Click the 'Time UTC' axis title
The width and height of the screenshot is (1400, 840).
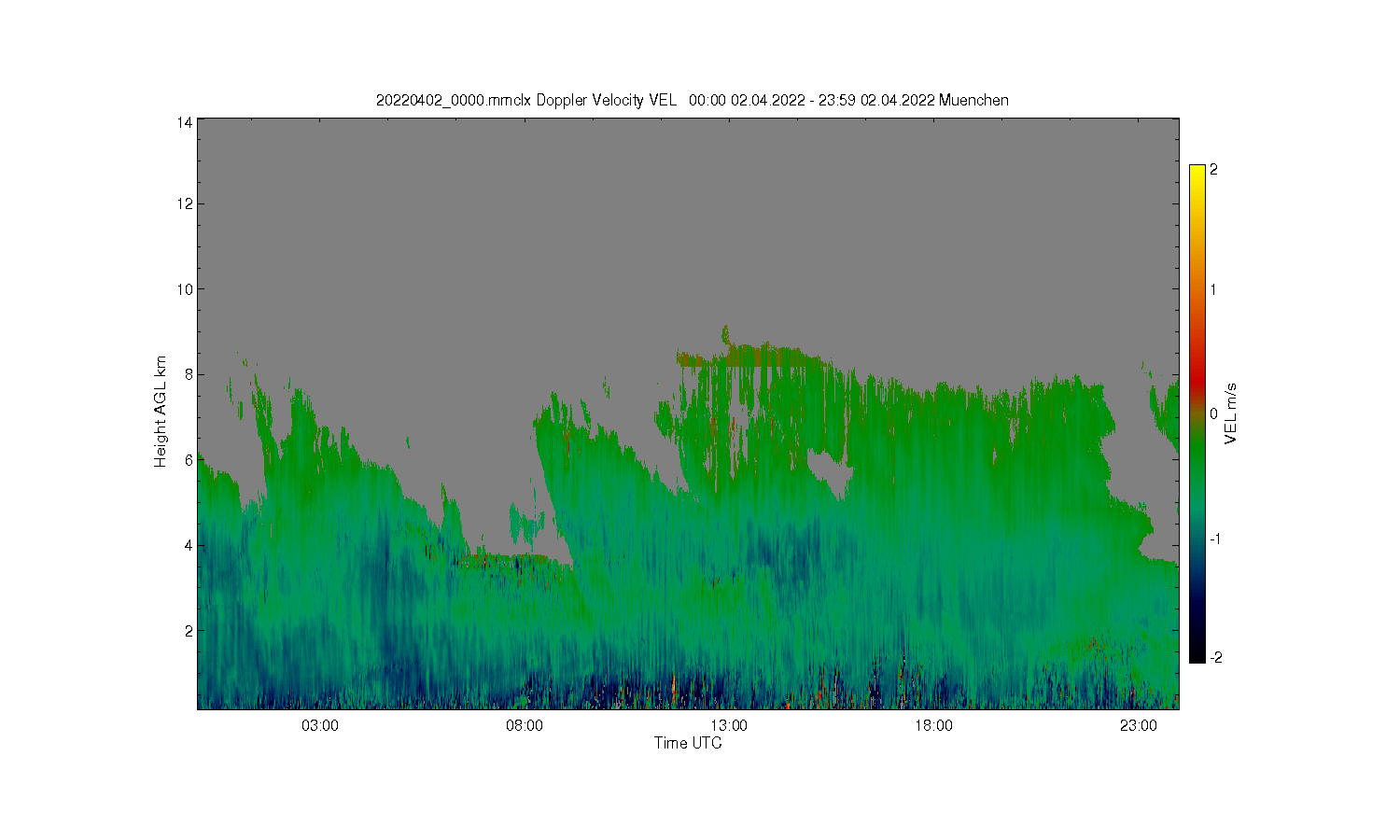[688, 744]
